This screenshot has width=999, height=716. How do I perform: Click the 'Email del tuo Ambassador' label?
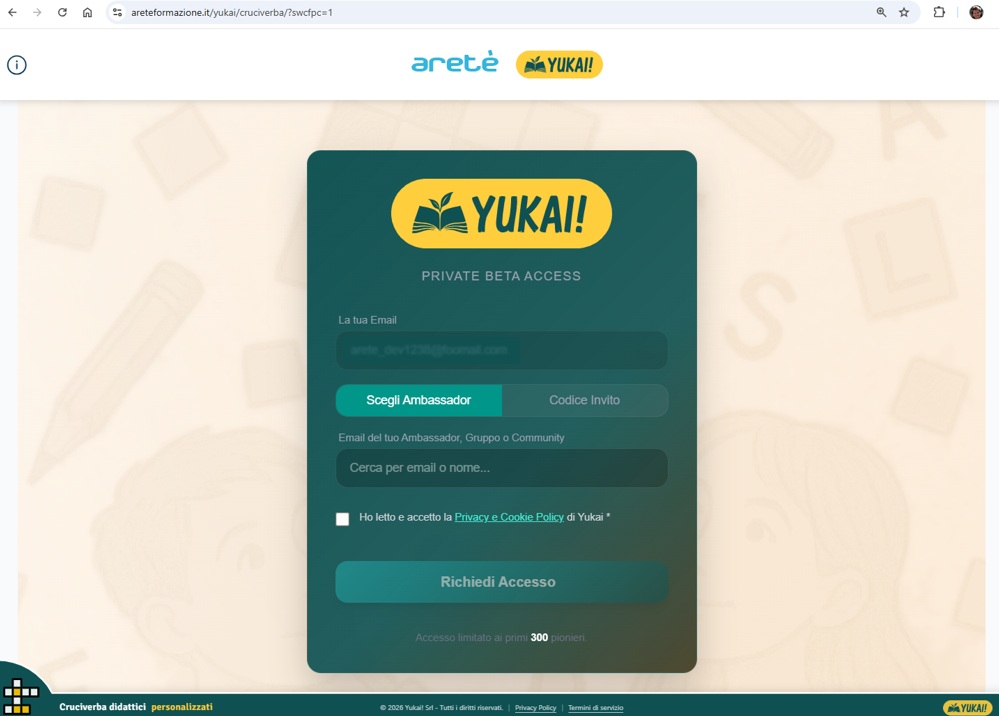pos(451,438)
